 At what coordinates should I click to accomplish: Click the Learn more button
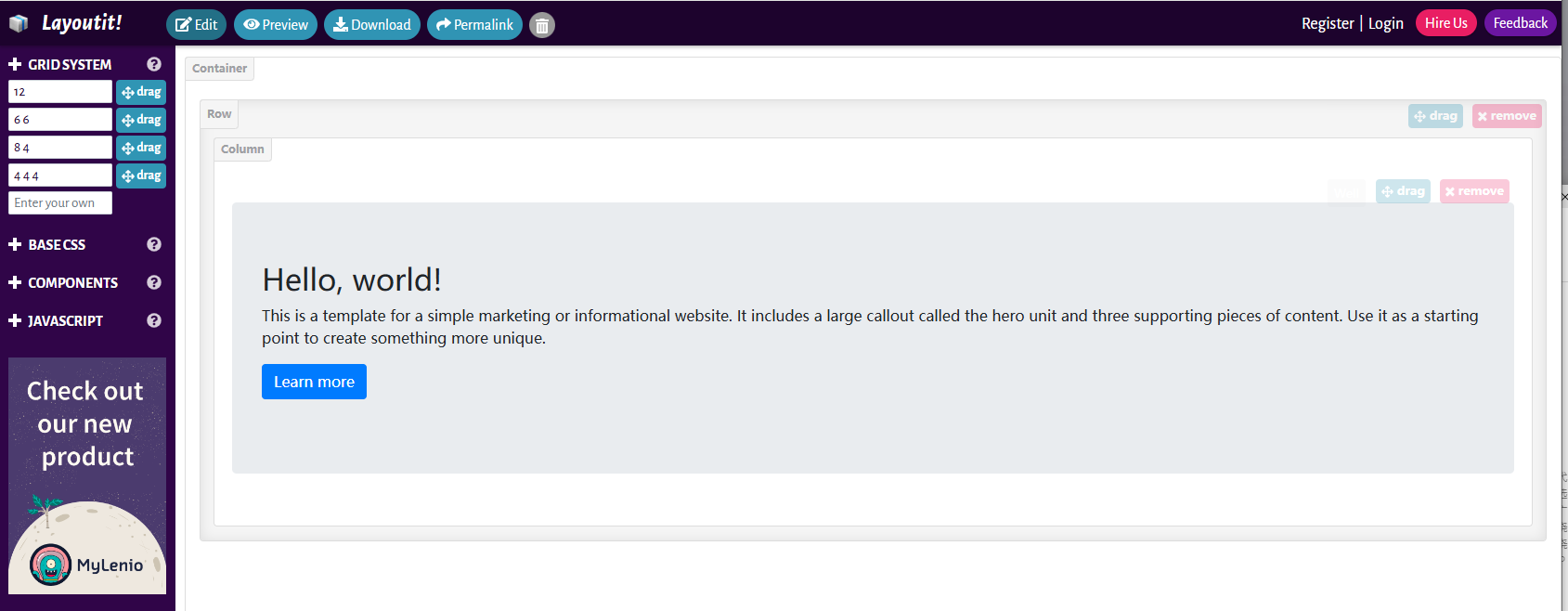click(x=314, y=382)
